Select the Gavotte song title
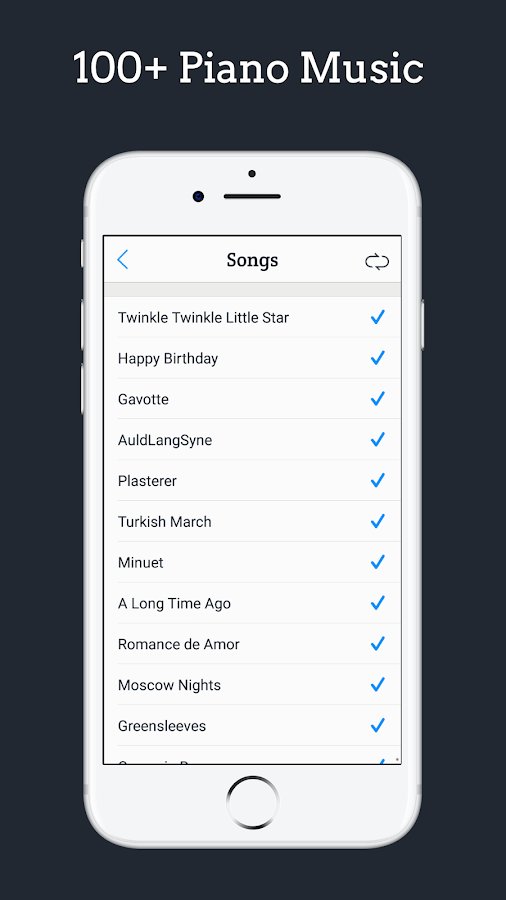 (143, 399)
